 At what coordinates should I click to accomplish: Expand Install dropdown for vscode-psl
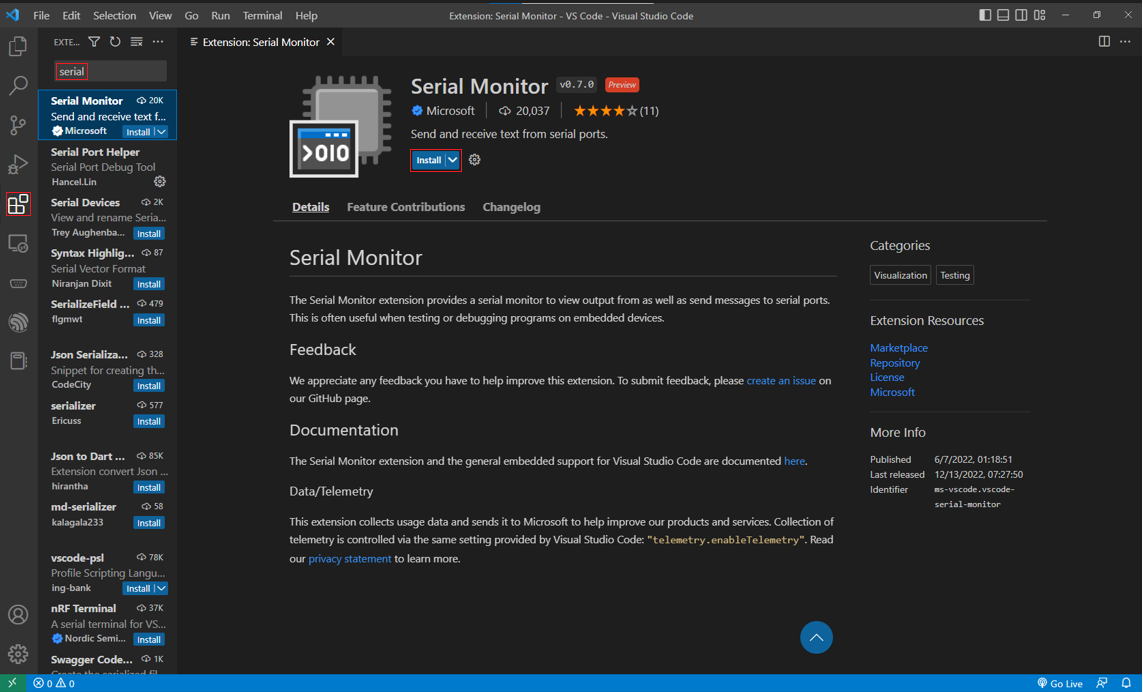pyautogui.click(x=162, y=588)
